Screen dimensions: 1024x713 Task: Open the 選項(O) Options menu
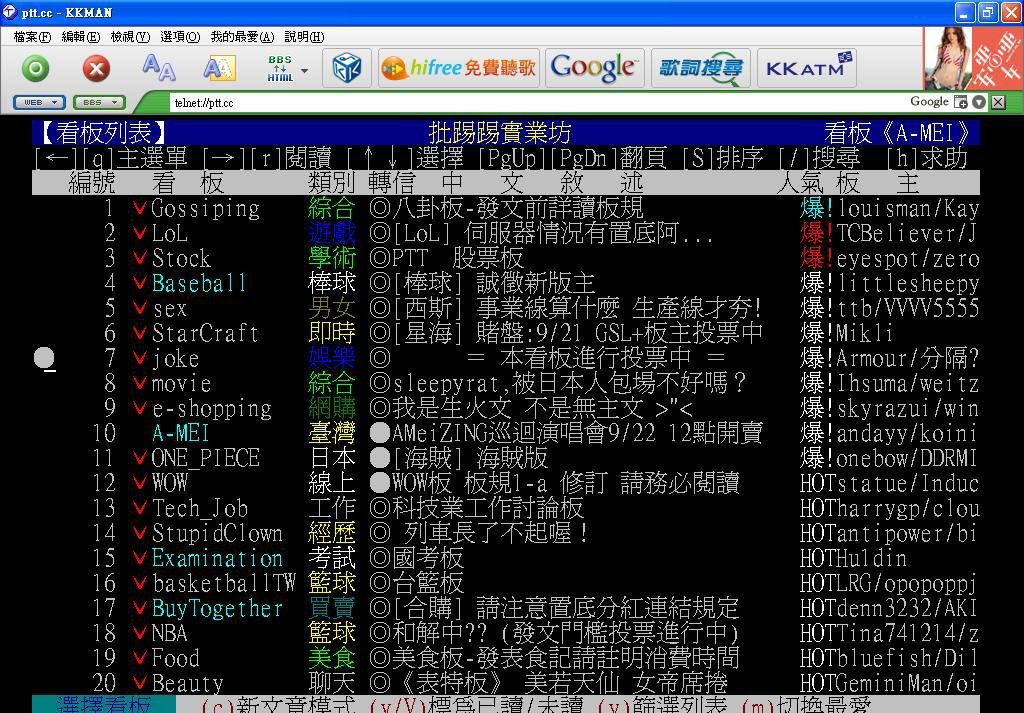[180, 37]
